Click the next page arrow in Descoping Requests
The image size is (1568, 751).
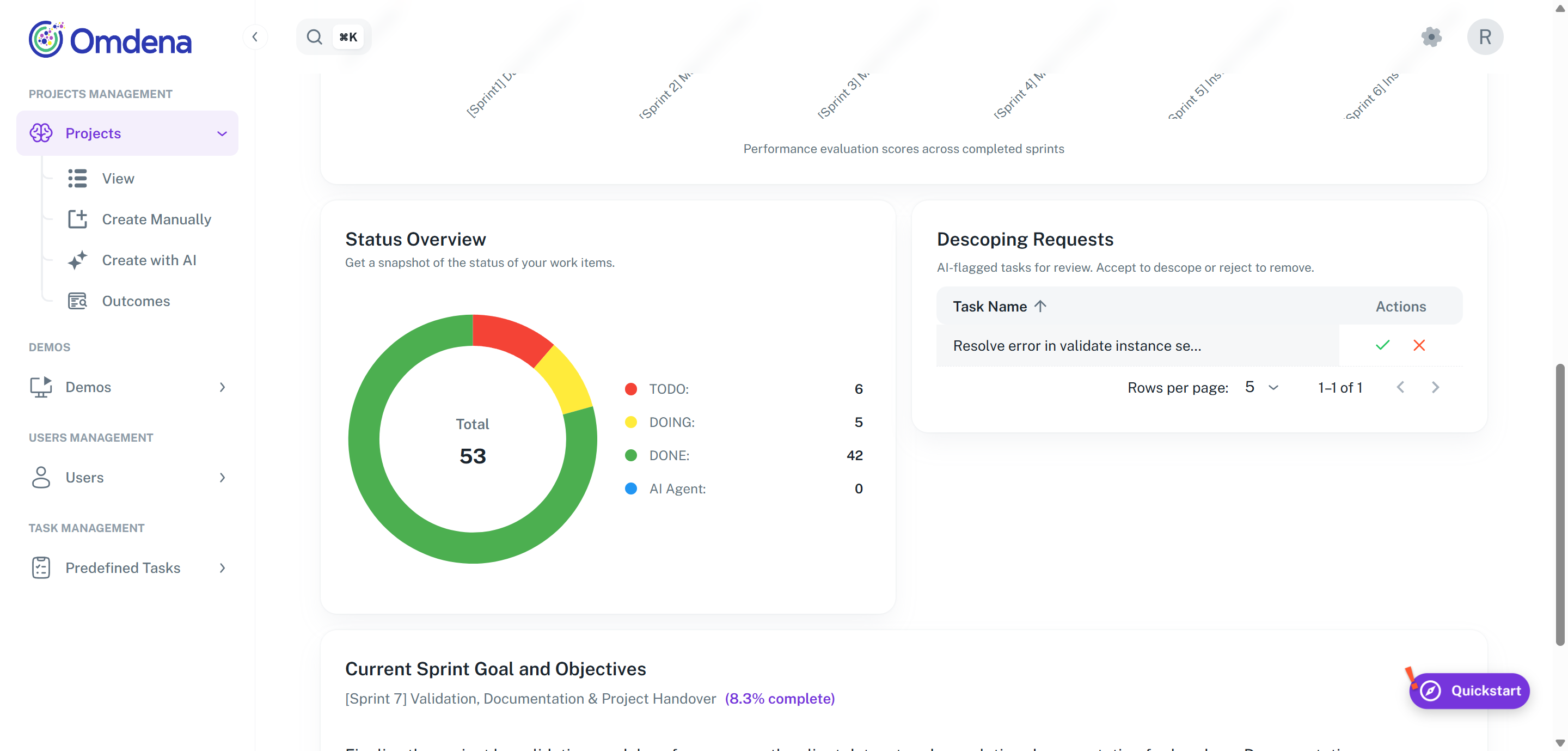(1436, 387)
